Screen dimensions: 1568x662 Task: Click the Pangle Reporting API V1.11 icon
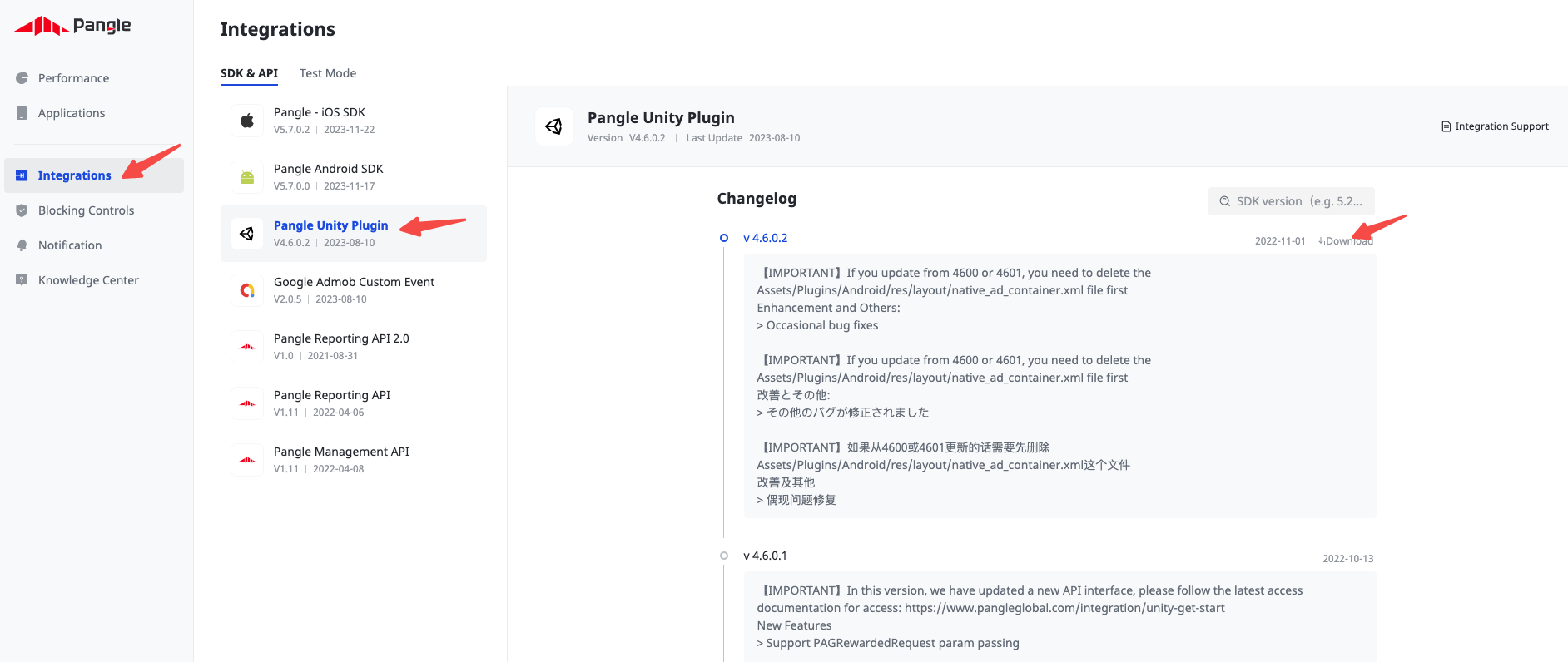[247, 403]
